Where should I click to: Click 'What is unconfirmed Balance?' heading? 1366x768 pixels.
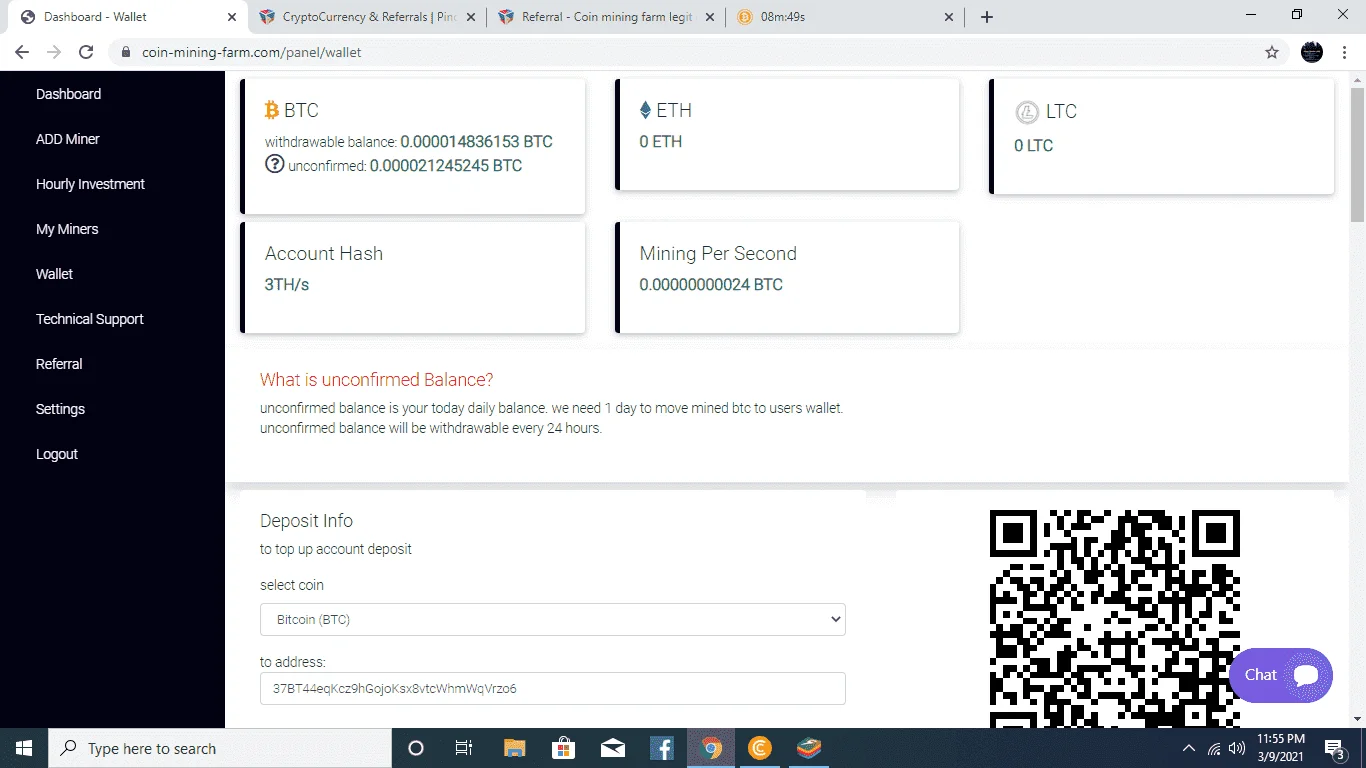click(377, 380)
